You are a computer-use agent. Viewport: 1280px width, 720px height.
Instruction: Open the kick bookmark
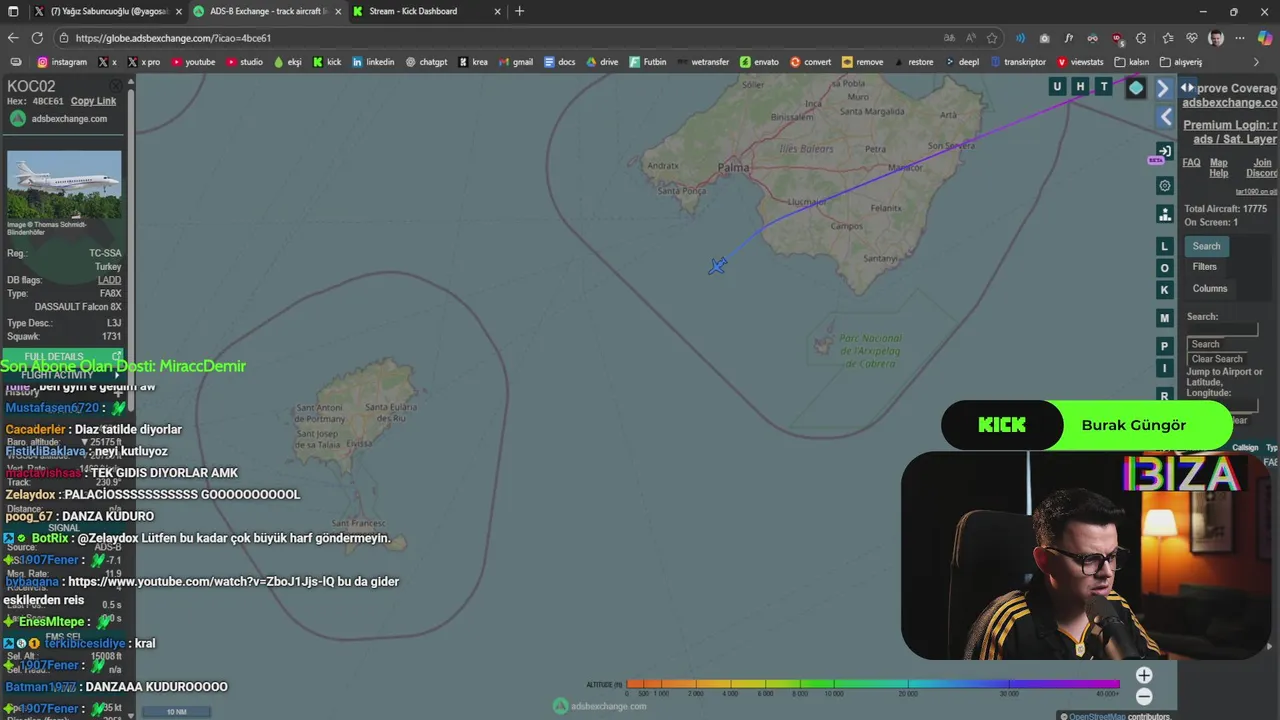[x=327, y=62]
